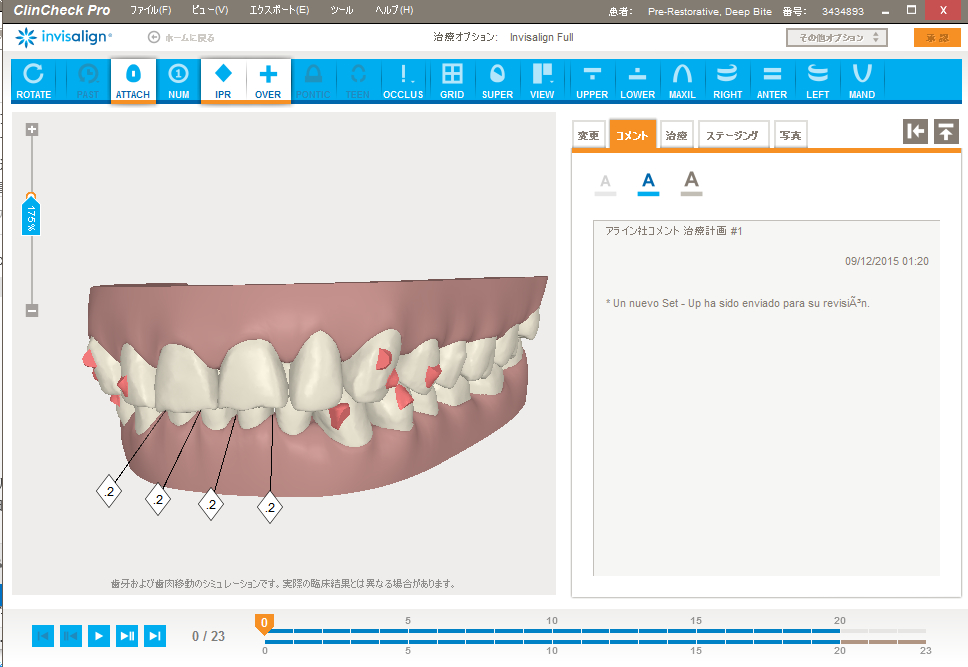Open the その他オプション dropdown
Viewport: 968px width, 667px height.
pyautogui.click(x=836, y=38)
